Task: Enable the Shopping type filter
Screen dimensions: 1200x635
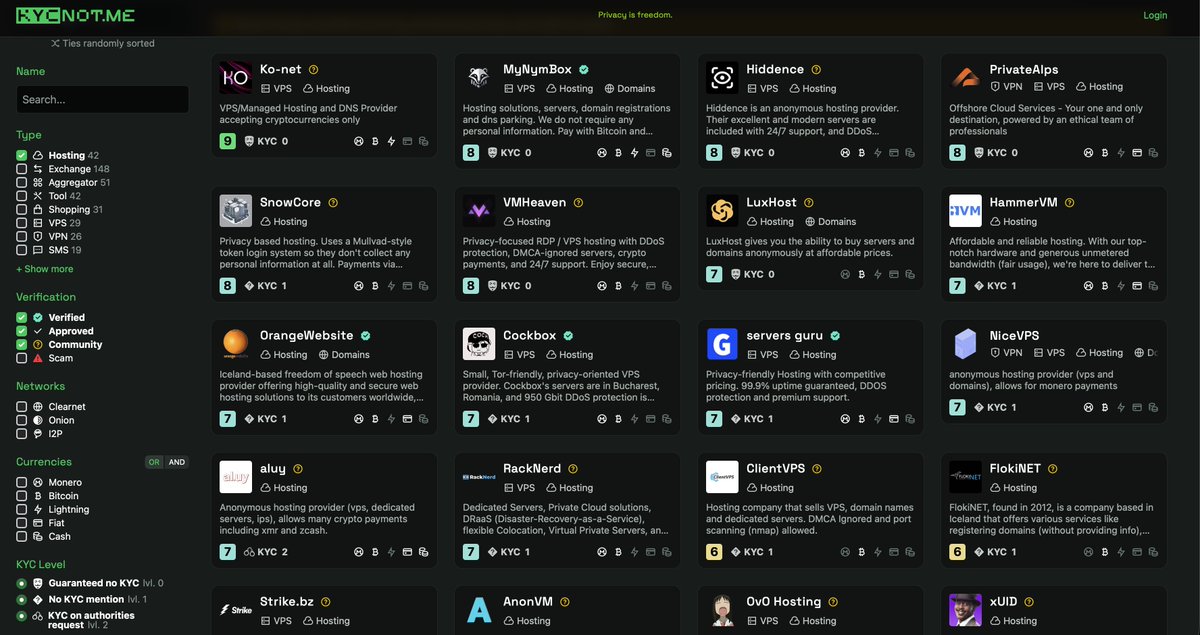Action: [x=21, y=210]
